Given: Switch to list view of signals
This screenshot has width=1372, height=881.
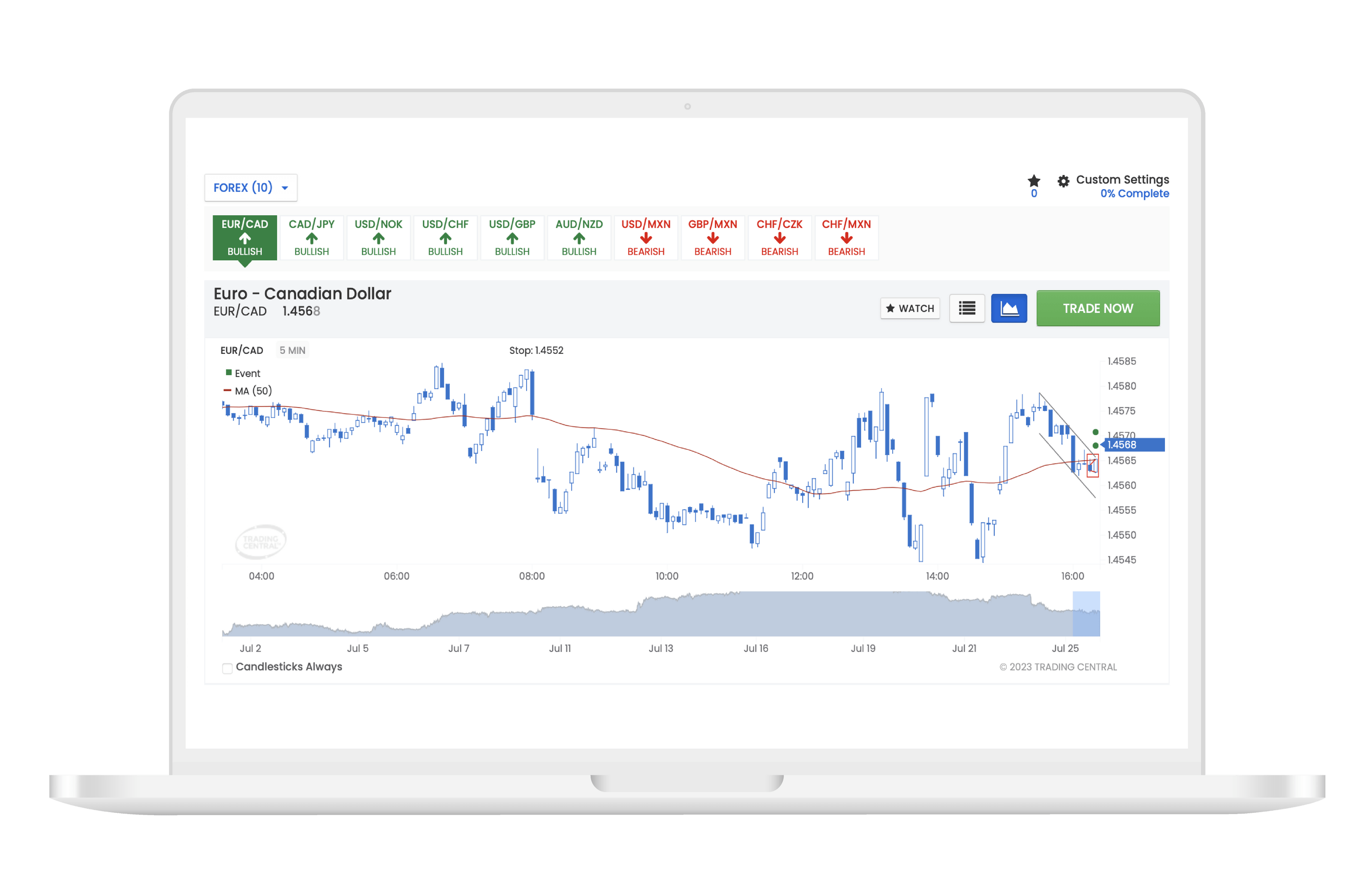Looking at the screenshot, I should click(x=967, y=308).
